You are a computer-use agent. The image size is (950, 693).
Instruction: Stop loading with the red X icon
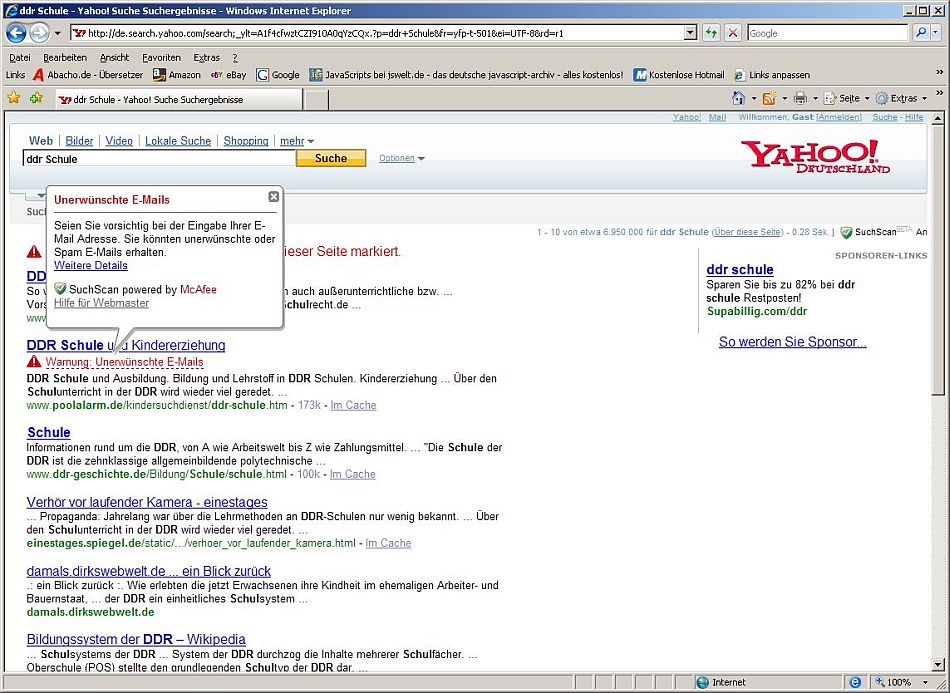[x=732, y=33]
